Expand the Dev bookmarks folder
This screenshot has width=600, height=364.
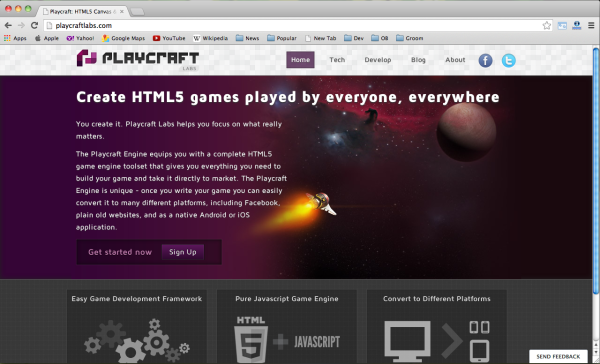tap(354, 38)
